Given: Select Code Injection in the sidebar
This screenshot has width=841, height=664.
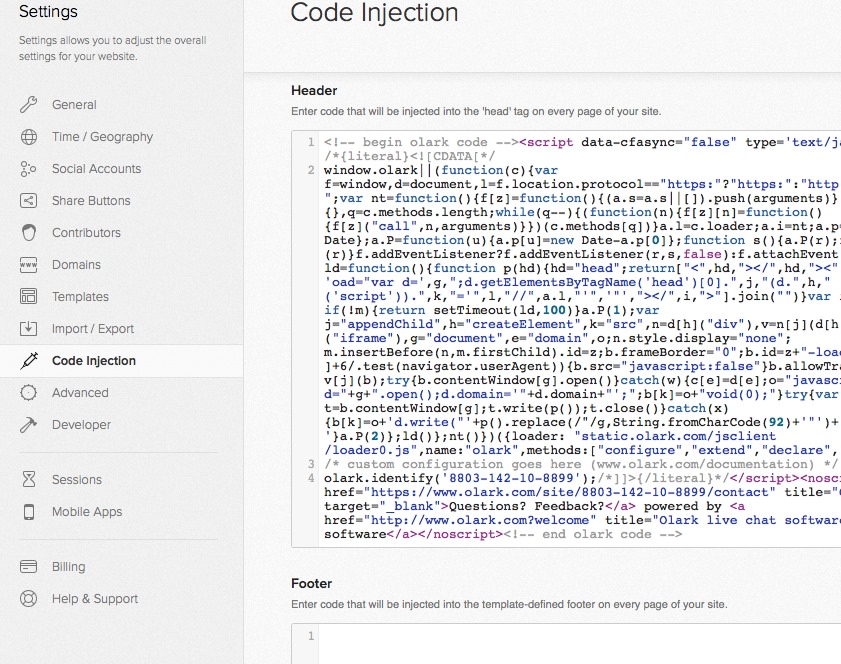Looking at the screenshot, I should tap(93, 361).
